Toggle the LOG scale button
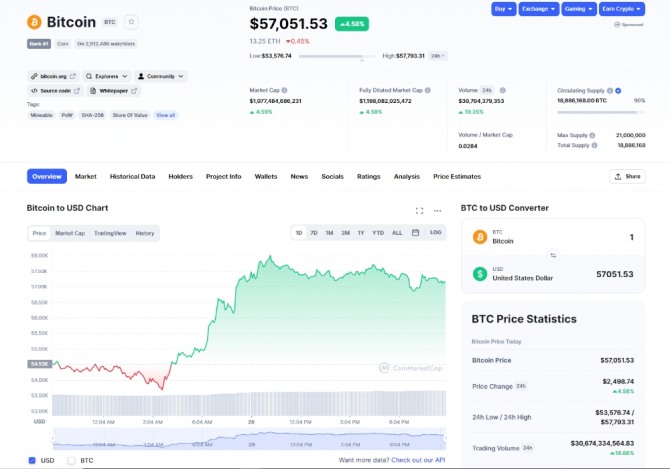The image size is (670, 469). click(435, 232)
